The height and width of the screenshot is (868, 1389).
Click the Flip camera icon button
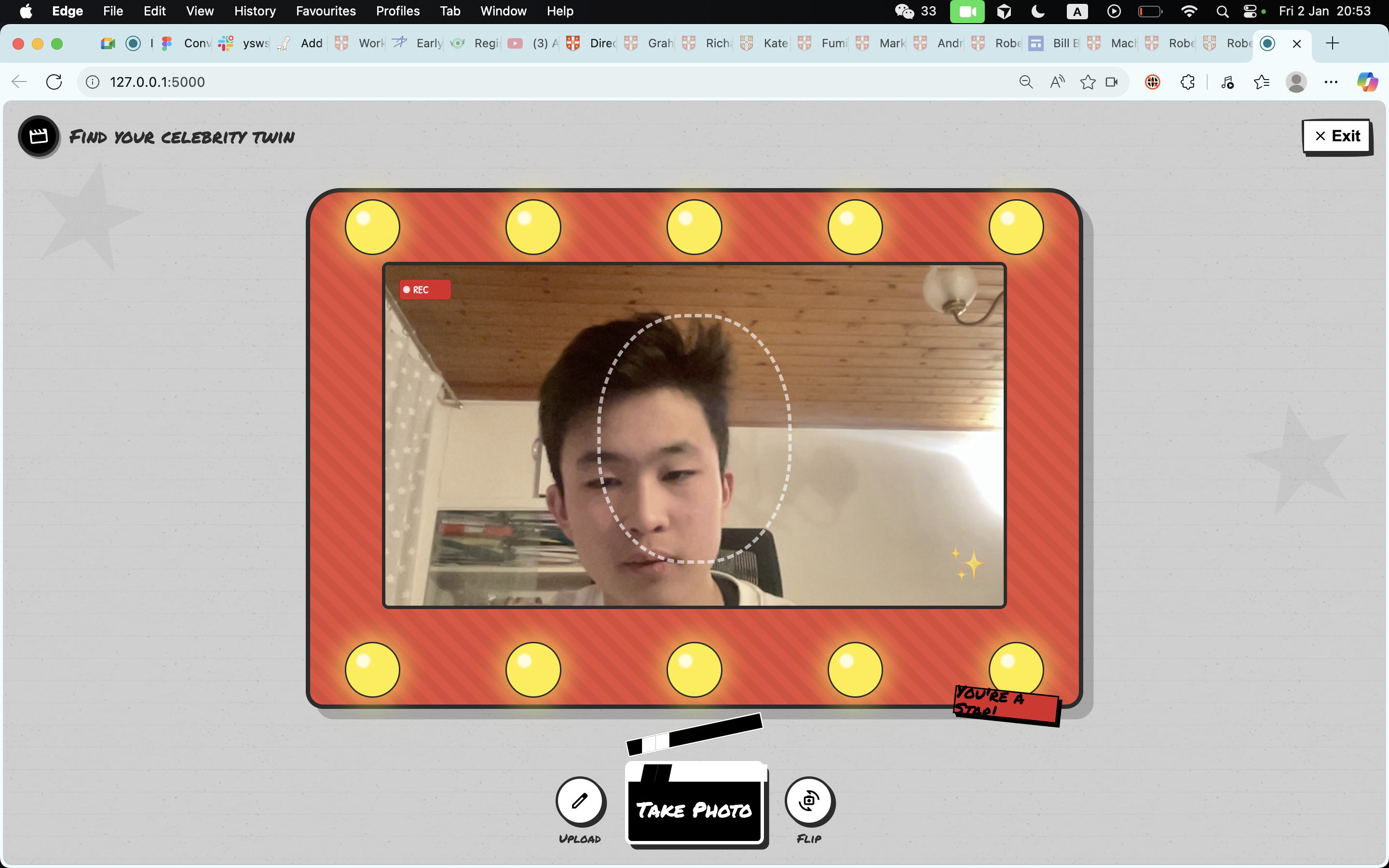pos(809,801)
